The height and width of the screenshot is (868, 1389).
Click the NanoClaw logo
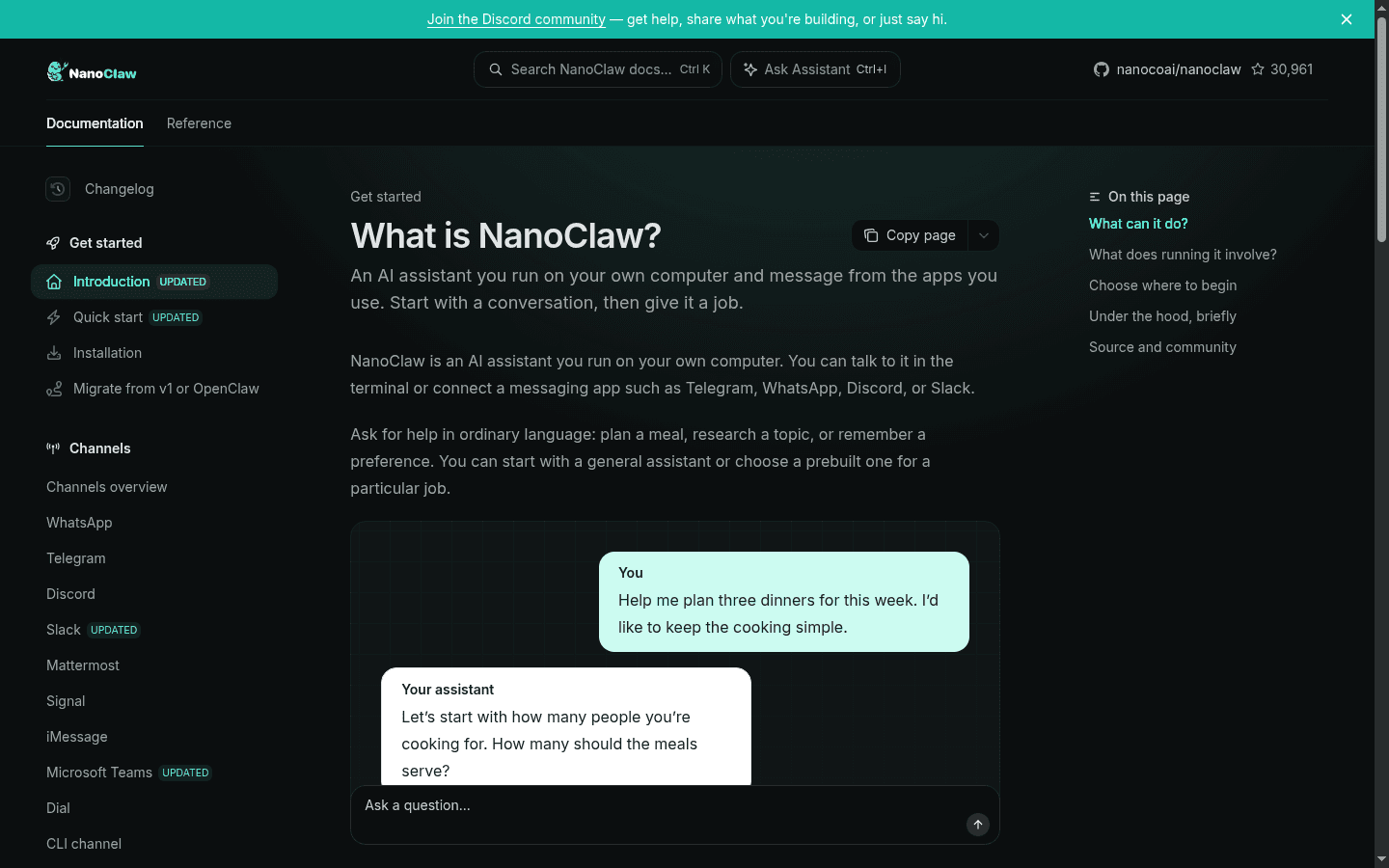click(92, 72)
